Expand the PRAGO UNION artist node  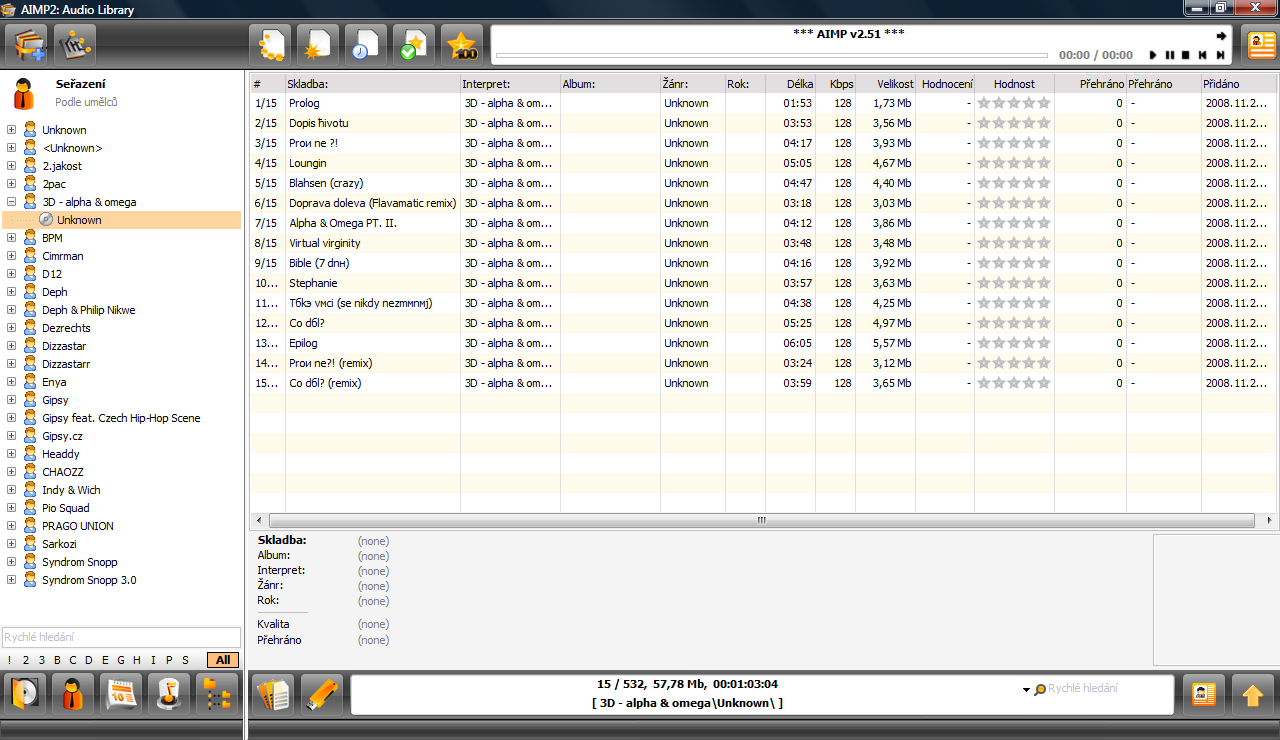(x=12, y=526)
